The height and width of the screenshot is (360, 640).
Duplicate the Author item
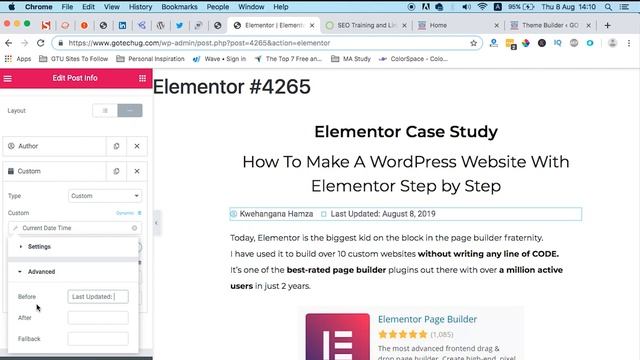(x=116, y=146)
